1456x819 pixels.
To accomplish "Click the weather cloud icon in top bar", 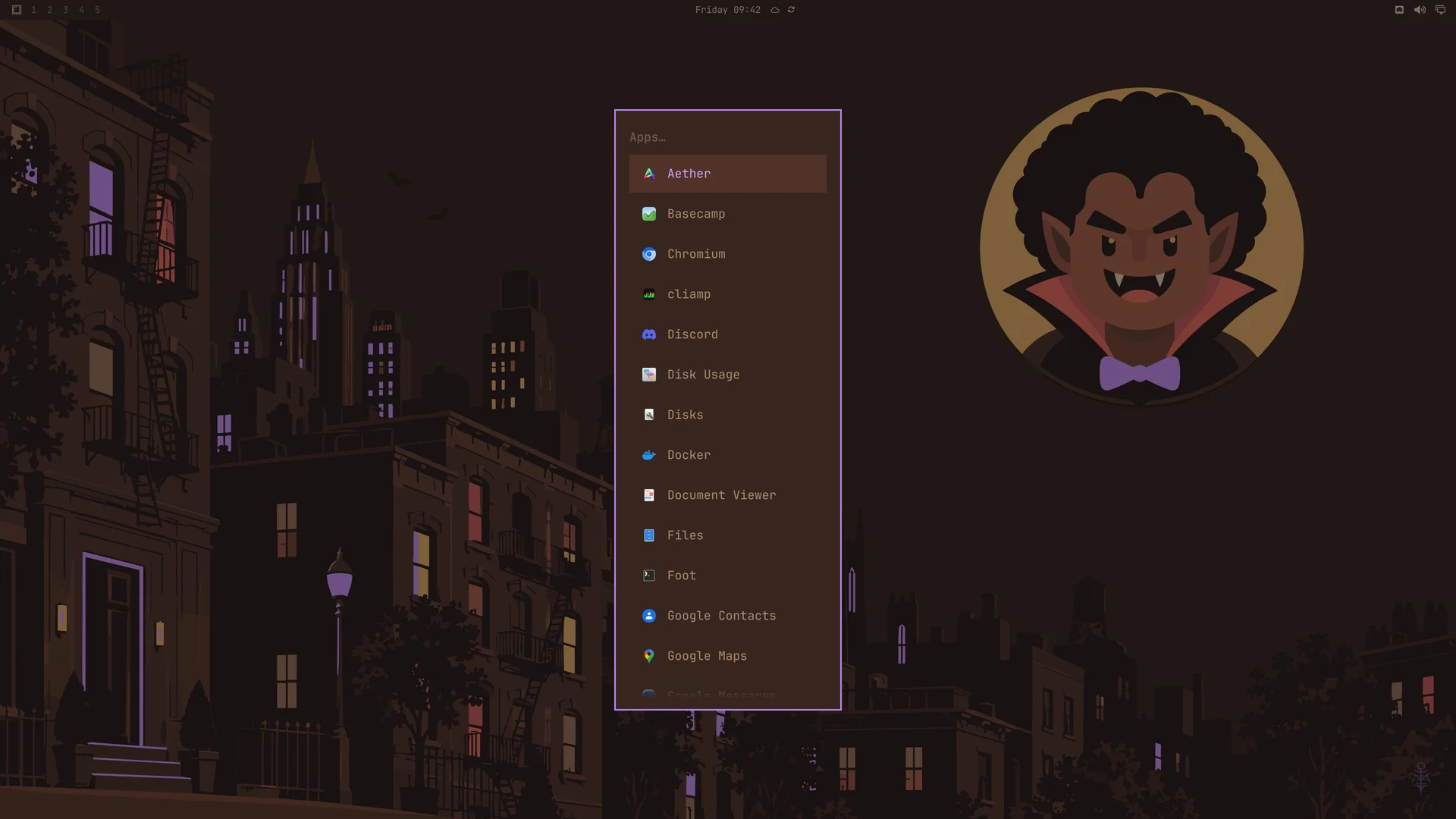I will 775,10.
